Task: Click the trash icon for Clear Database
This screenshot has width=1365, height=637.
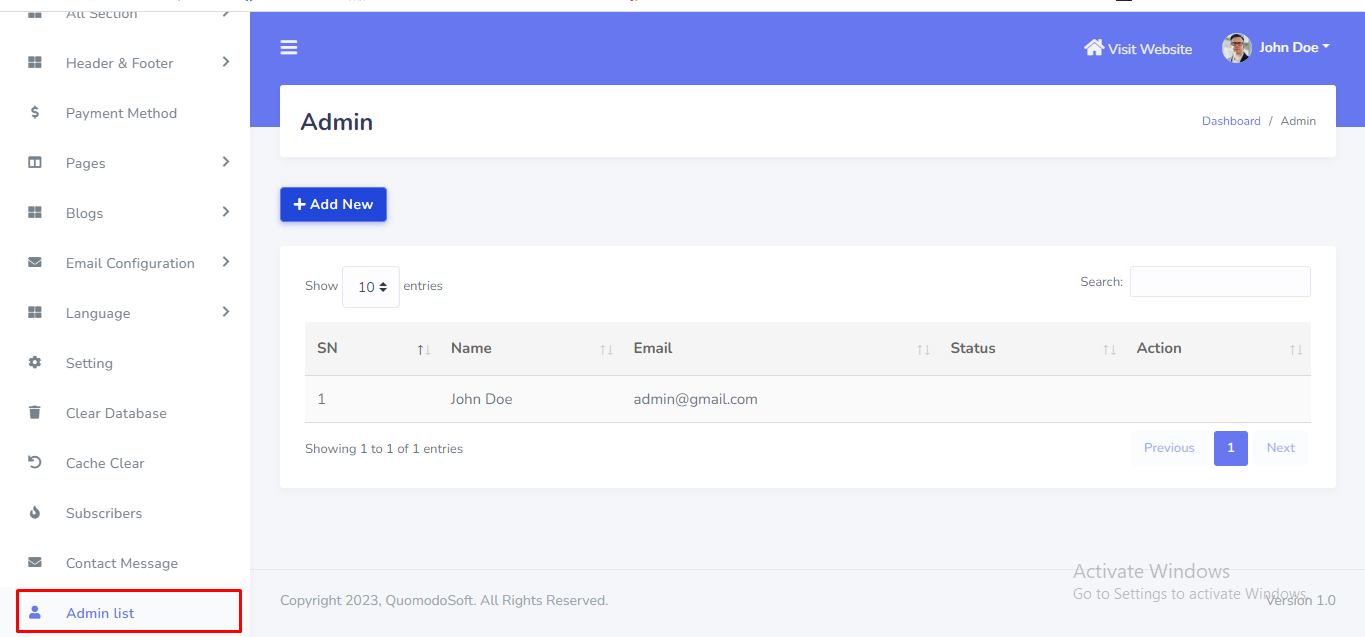Action: [x=35, y=413]
